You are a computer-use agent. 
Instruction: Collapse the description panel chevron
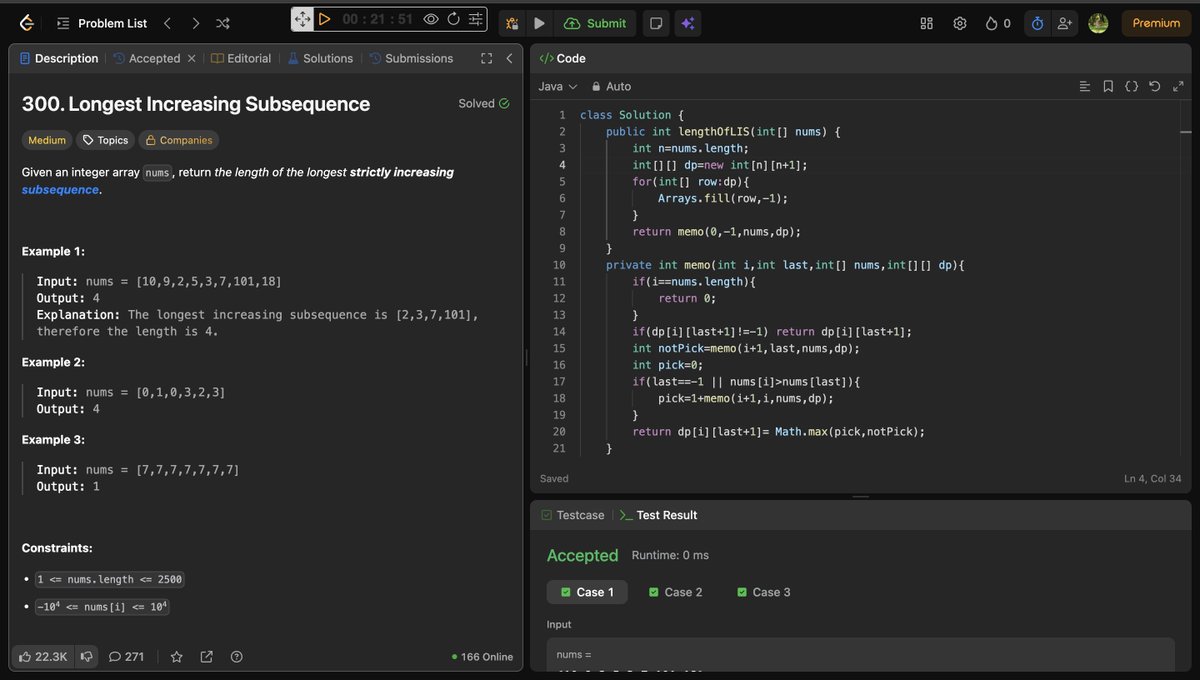pyautogui.click(x=508, y=58)
